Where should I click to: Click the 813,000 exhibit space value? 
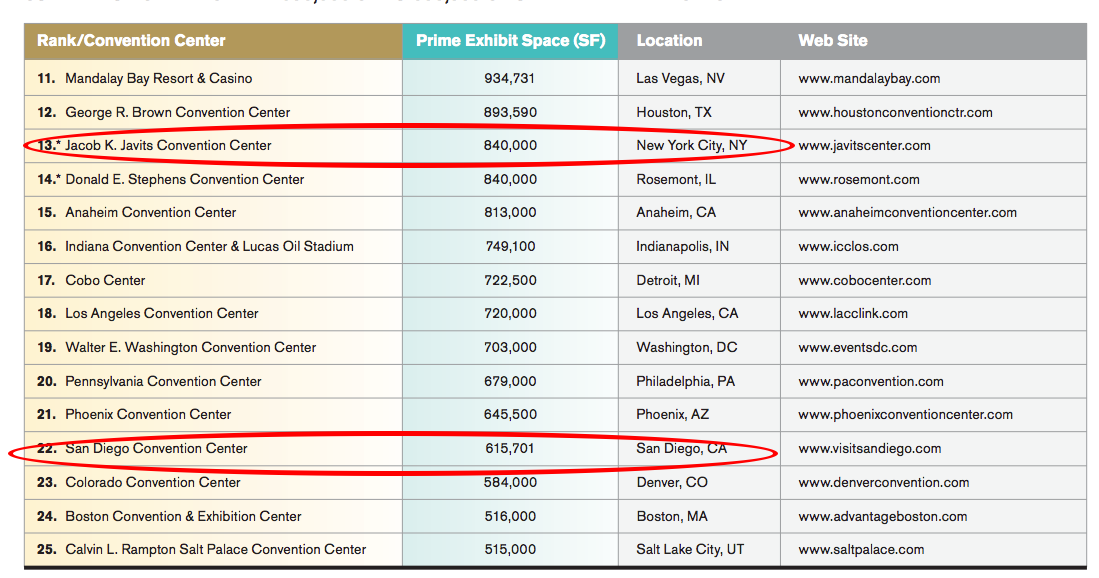(510, 212)
